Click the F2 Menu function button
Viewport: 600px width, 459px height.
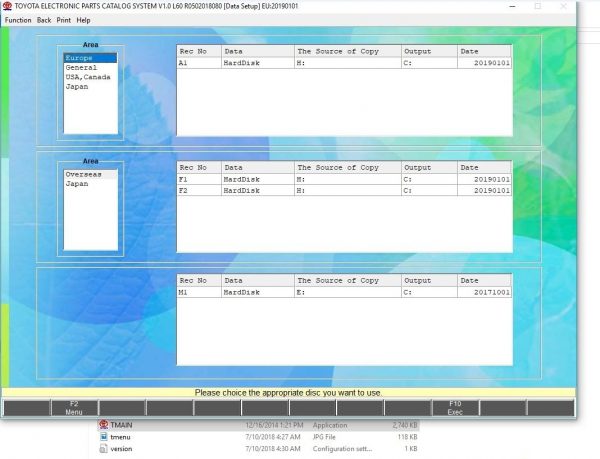pyautogui.click(x=74, y=408)
